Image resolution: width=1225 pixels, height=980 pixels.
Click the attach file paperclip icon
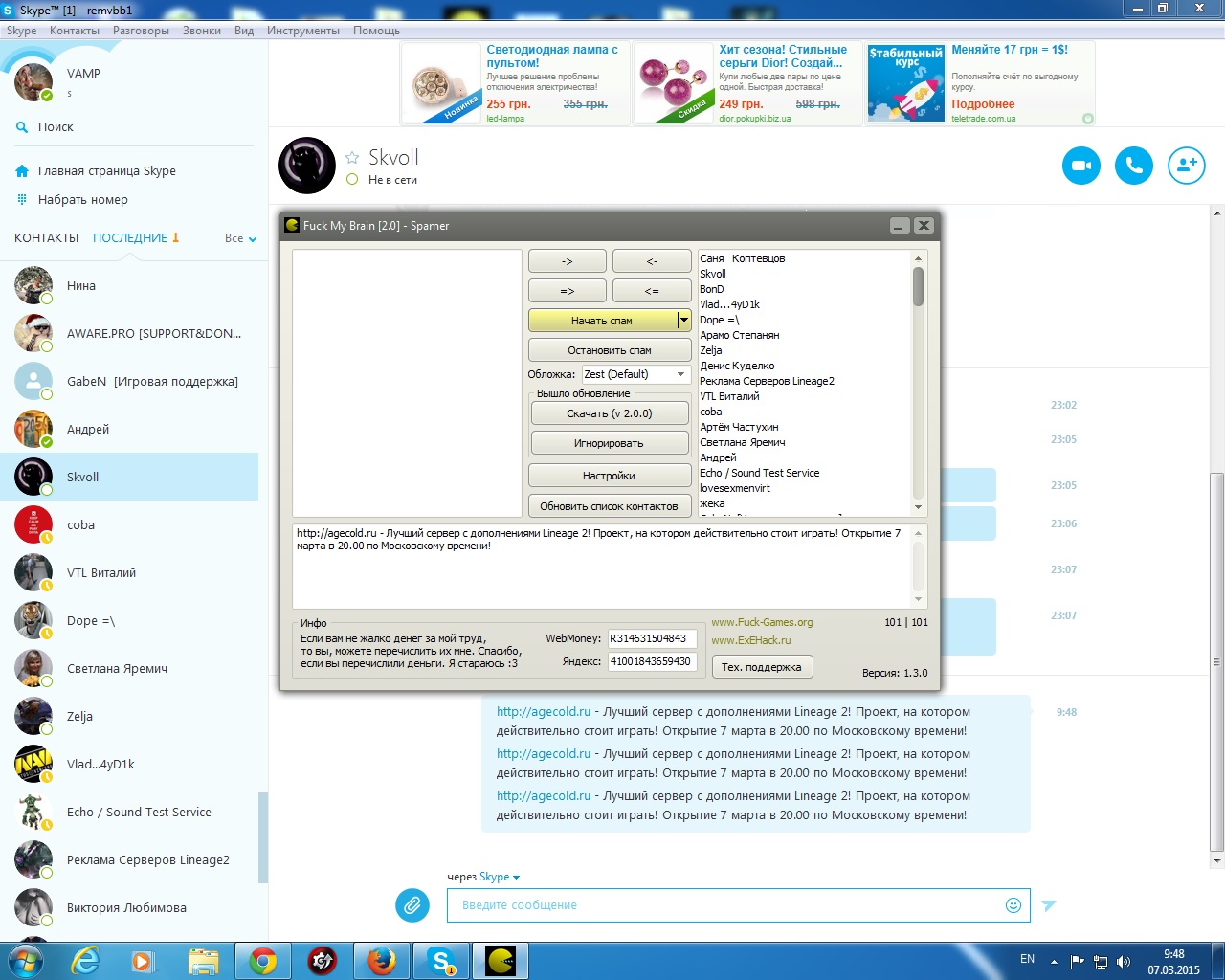[412, 904]
